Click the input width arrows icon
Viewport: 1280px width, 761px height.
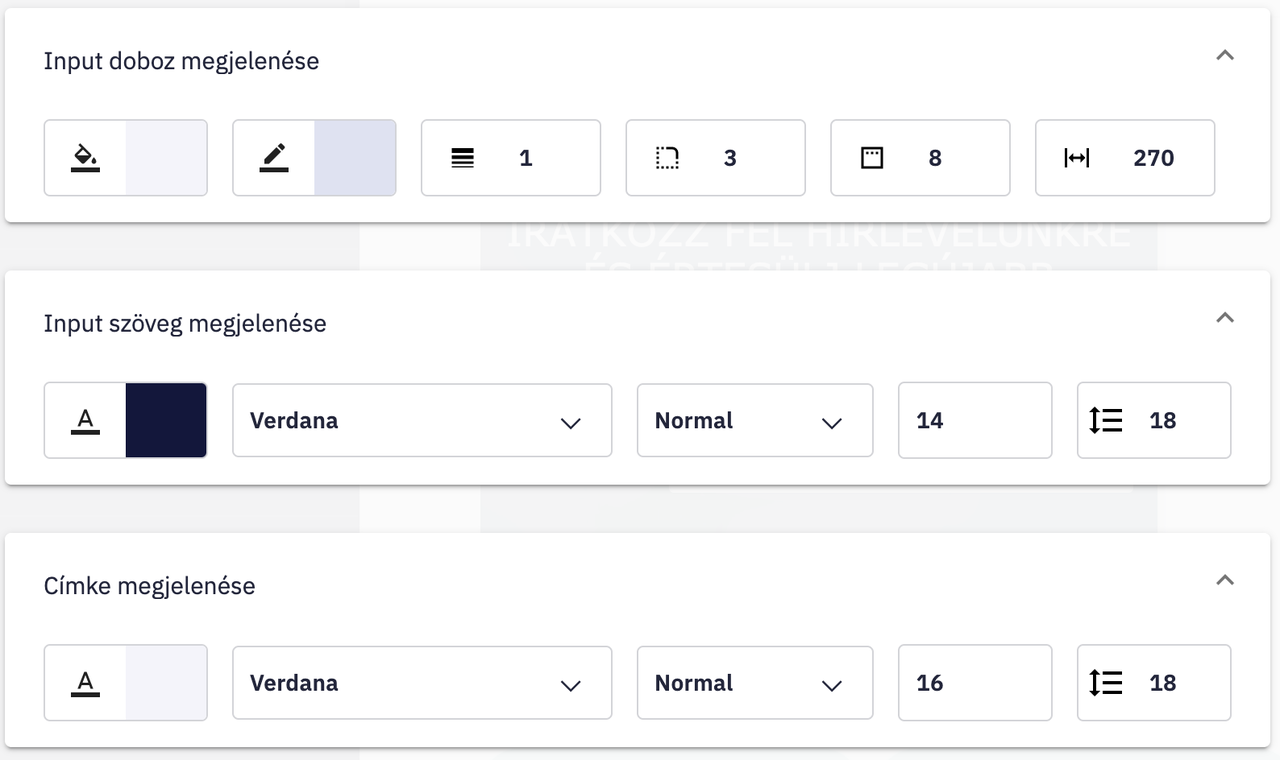(1077, 158)
